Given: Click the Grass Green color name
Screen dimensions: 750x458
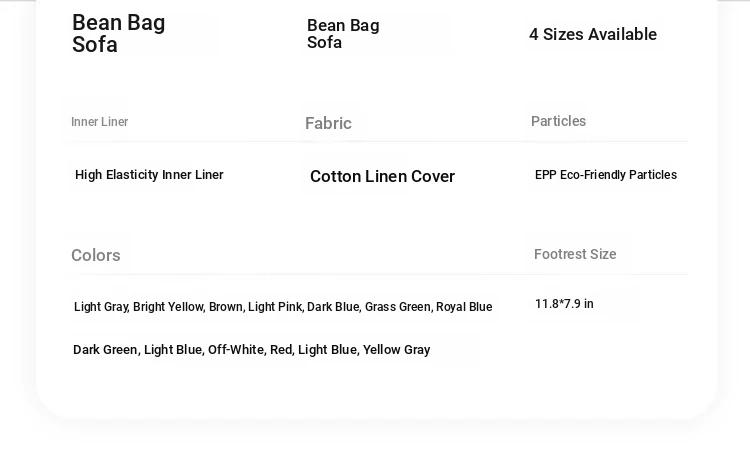Looking at the screenshot, I should pos(397,307).
